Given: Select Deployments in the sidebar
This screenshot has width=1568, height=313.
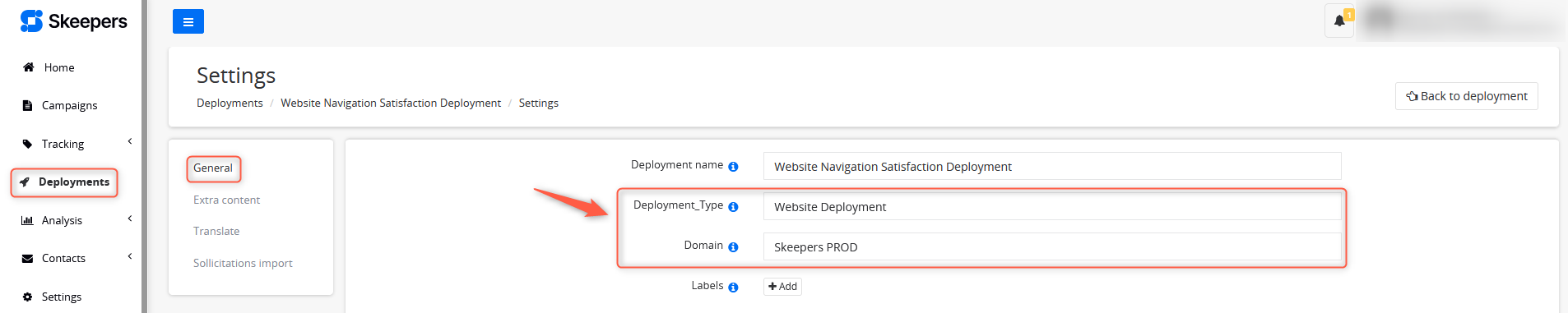Looking at the screenshot, I should tap(65, 182).
